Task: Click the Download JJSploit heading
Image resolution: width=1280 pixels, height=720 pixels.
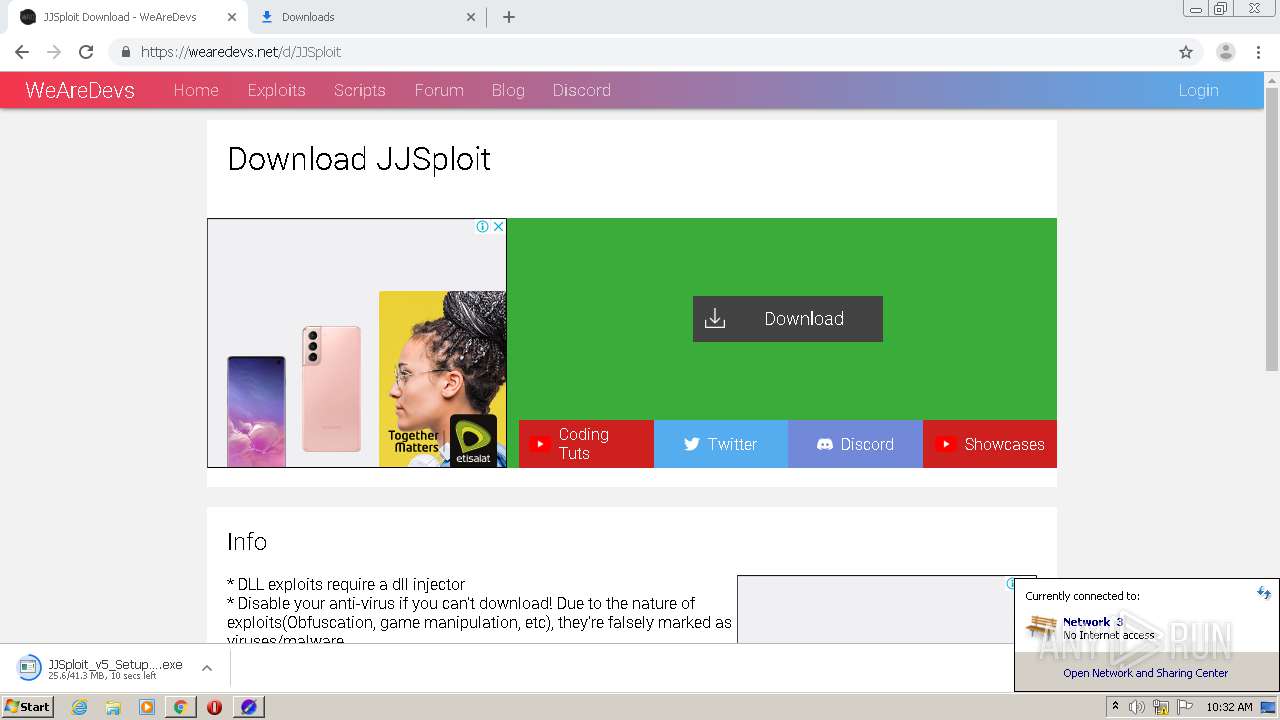Action: (x=359, y=159)
